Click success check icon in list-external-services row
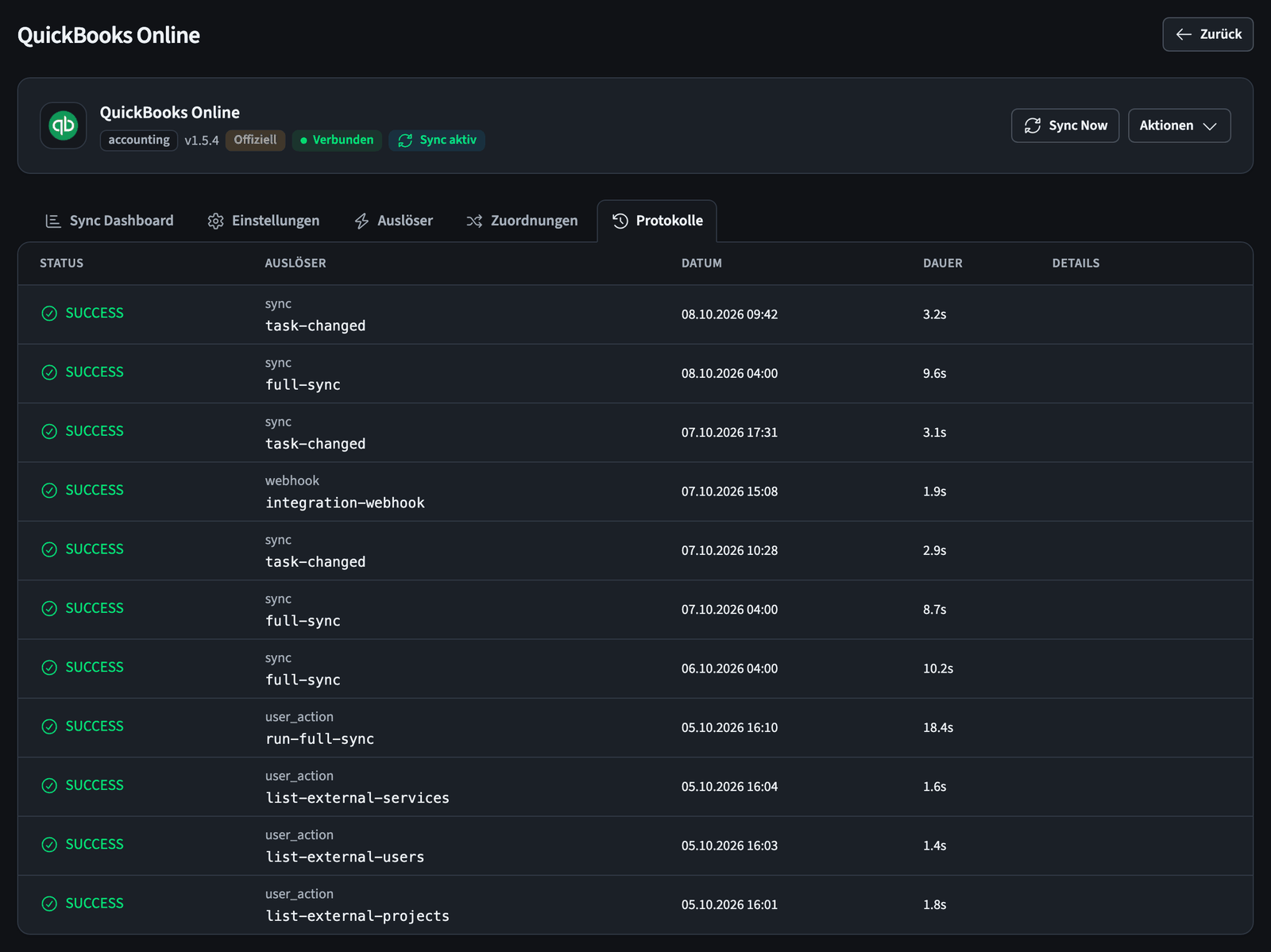Screen dimensions: 1271x952 pyautogui.click(x=49, y=786)
